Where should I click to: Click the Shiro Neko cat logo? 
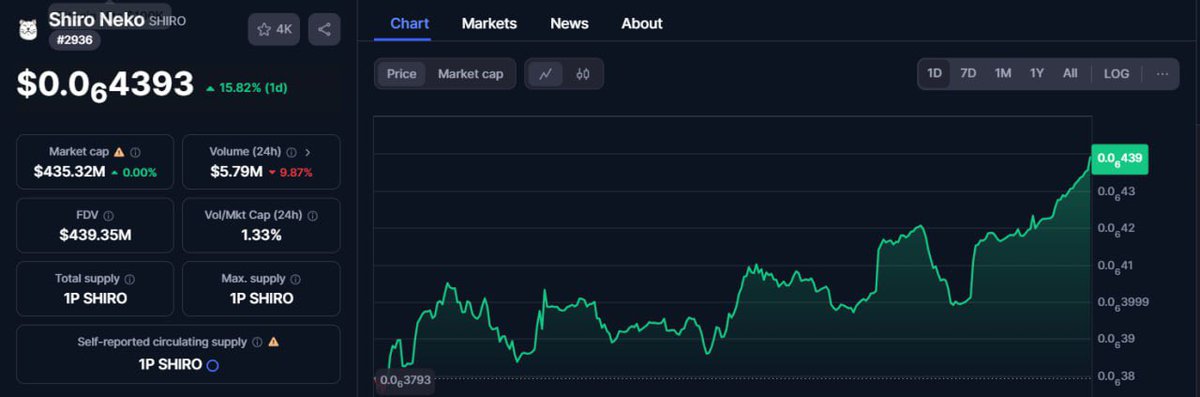27,29
